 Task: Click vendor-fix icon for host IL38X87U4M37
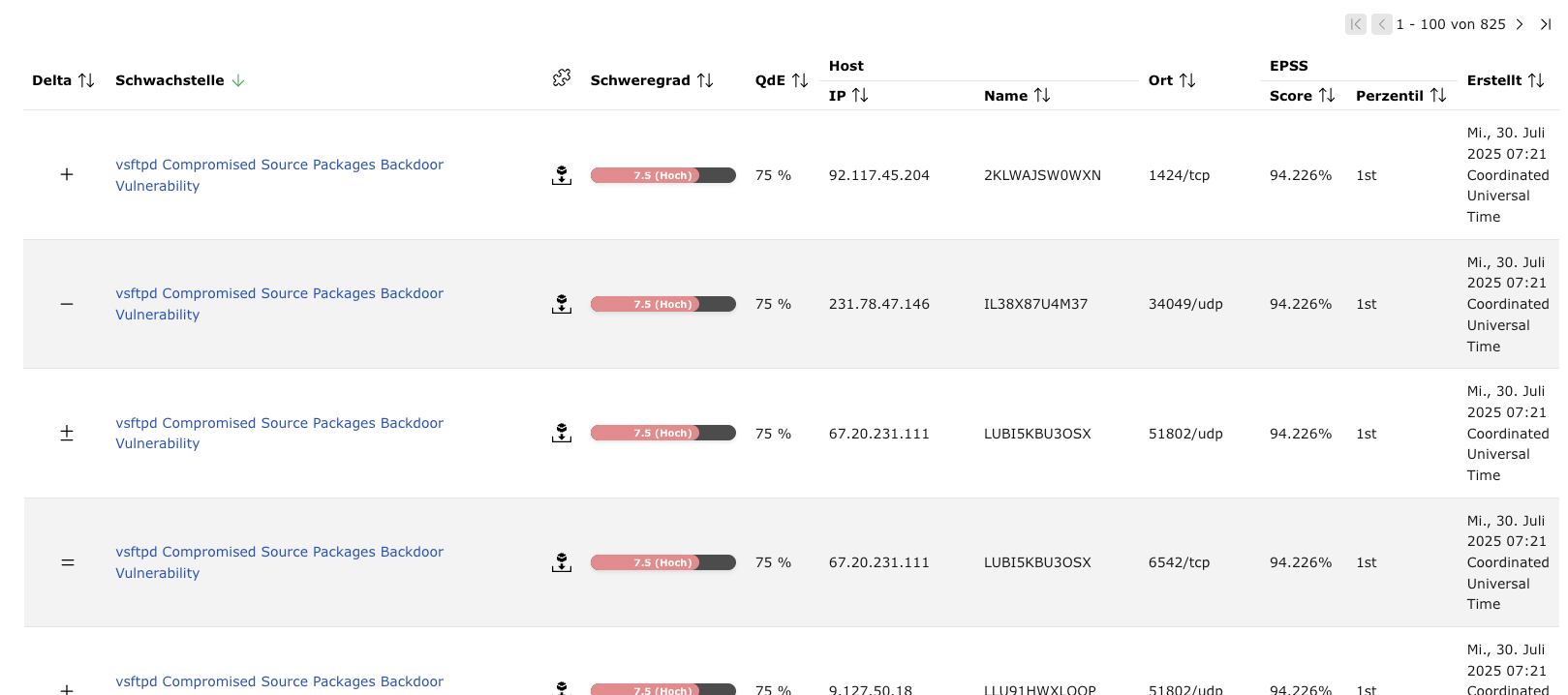562,304
